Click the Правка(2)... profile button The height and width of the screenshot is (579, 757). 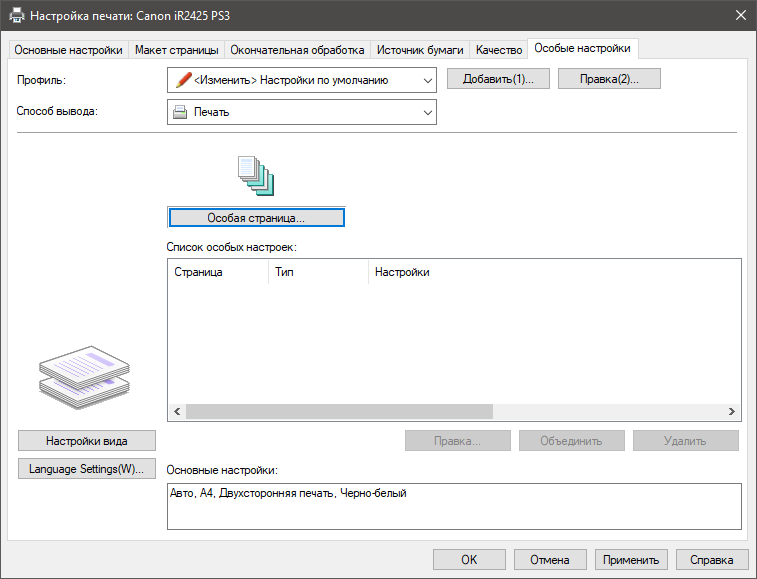click(x=609, y=79)
